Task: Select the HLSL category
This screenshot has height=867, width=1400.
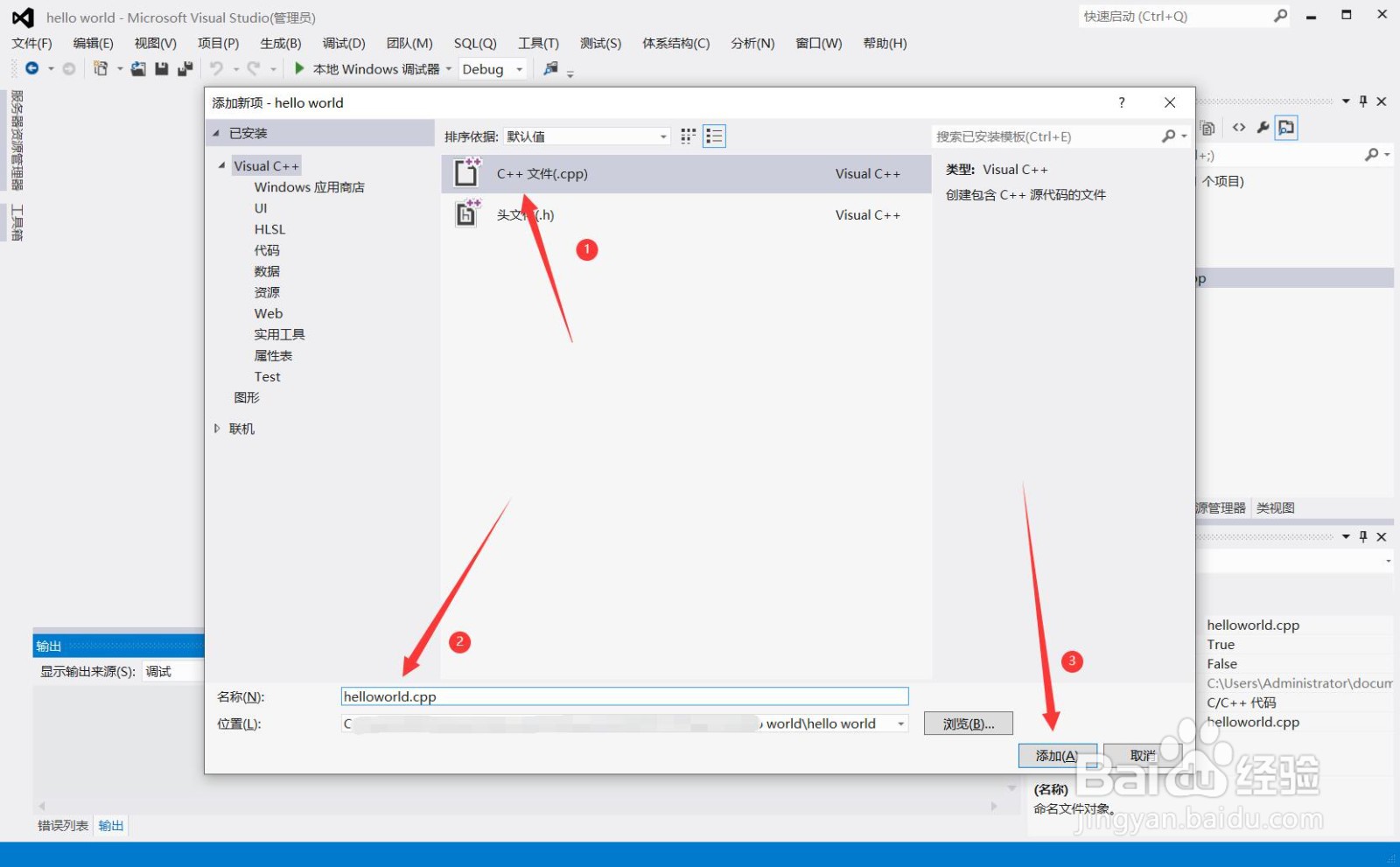Action: click(269, 229)
